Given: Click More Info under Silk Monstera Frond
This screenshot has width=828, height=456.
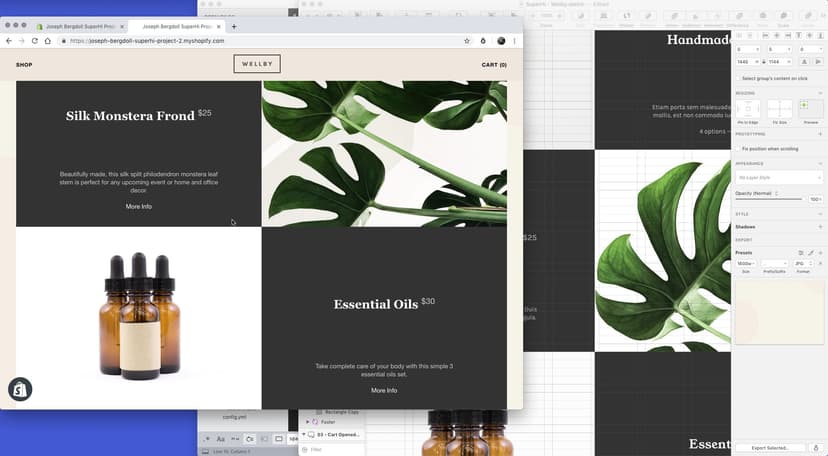Looking at the screenshot, I should [139, 206].
